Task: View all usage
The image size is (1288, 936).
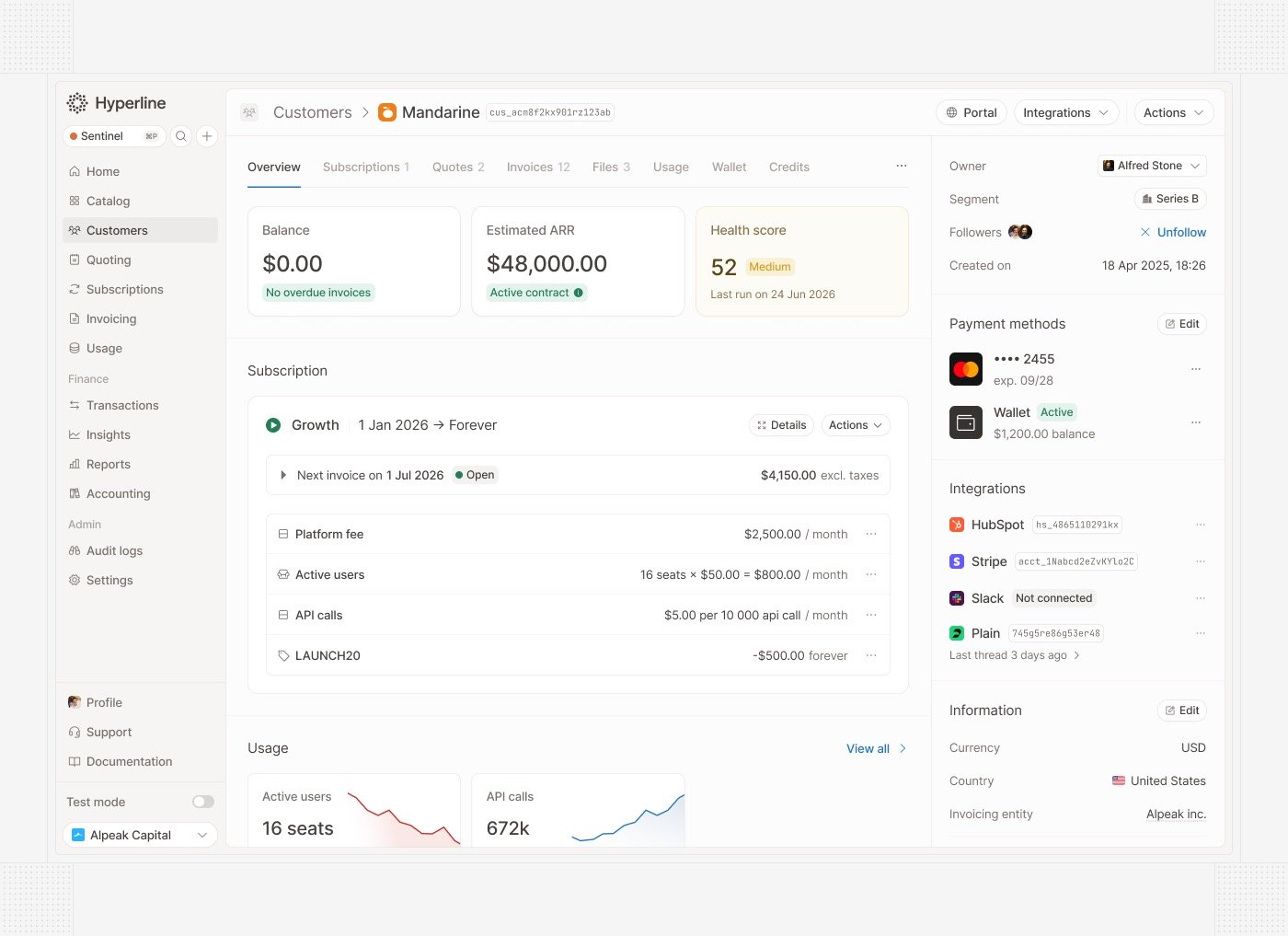Action: click(877, 748)
